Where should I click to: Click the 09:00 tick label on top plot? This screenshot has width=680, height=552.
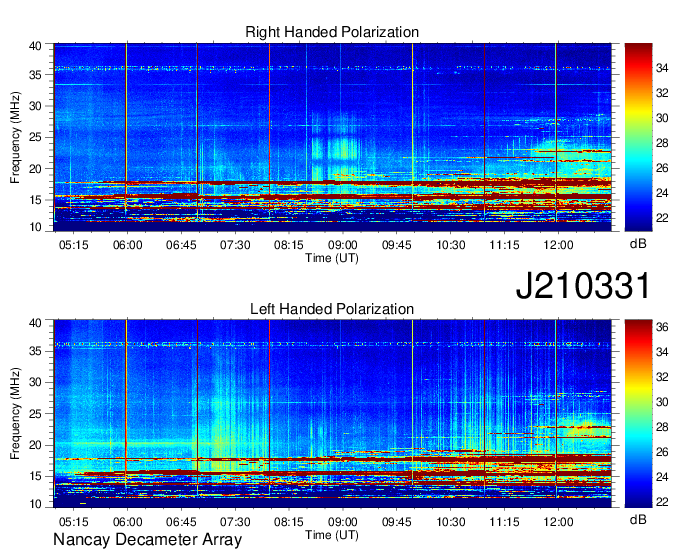(x=343, y=245)
